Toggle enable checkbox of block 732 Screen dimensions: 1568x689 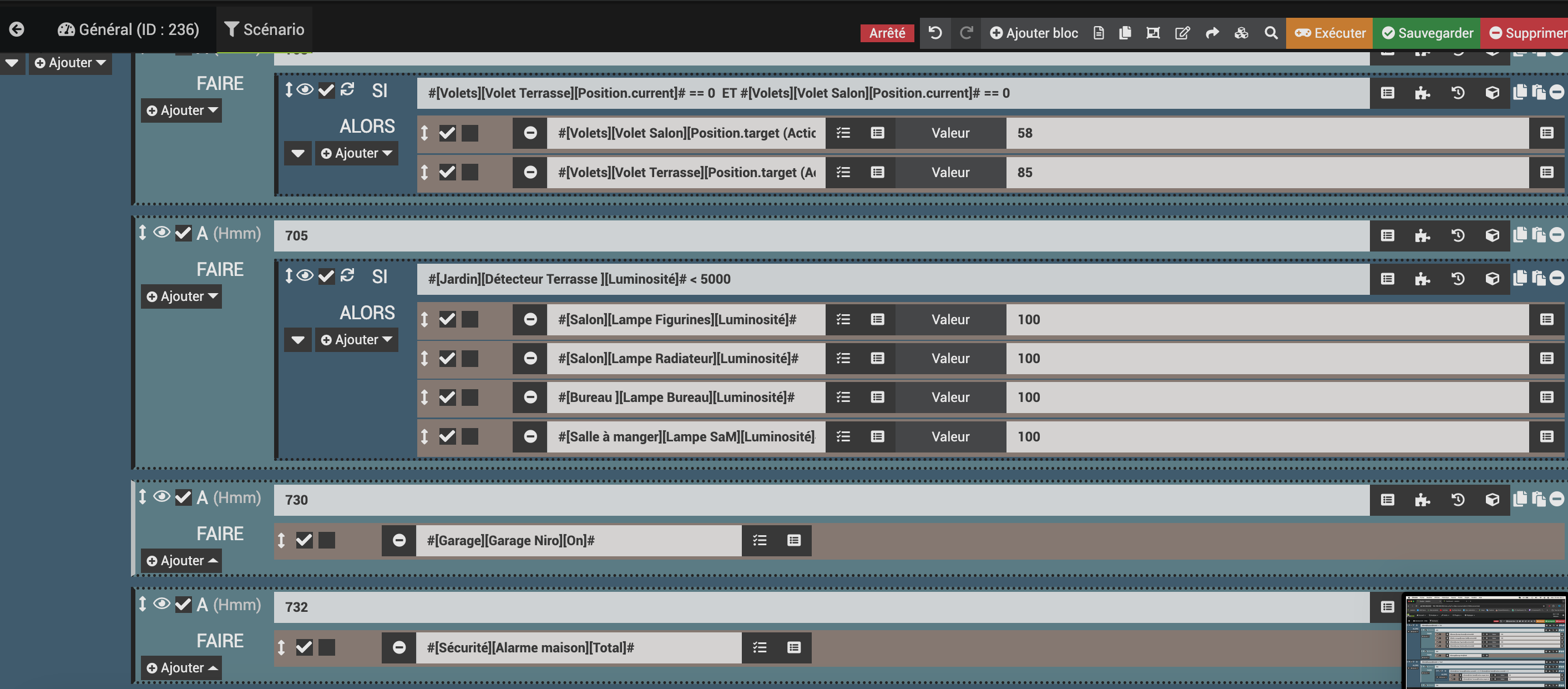tap(183, 604)
